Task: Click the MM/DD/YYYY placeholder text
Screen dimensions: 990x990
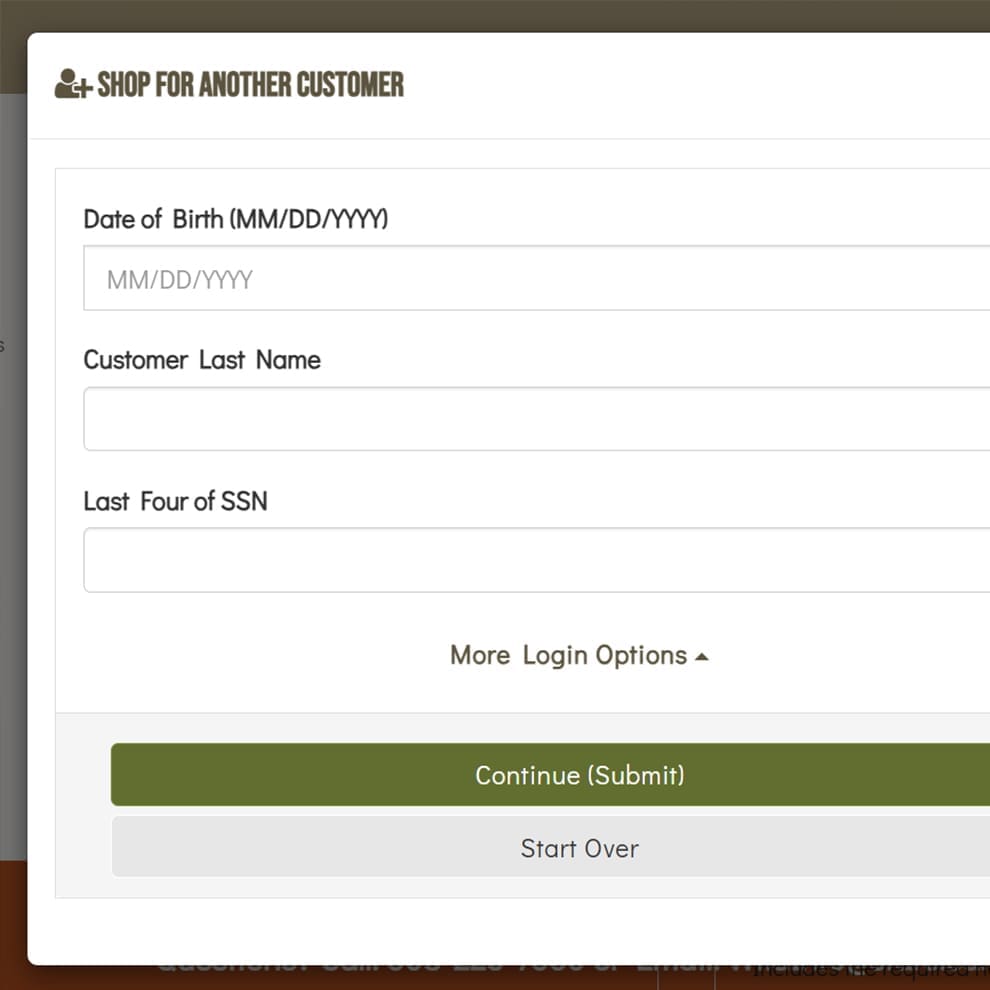Action: (x=179, y=279)
